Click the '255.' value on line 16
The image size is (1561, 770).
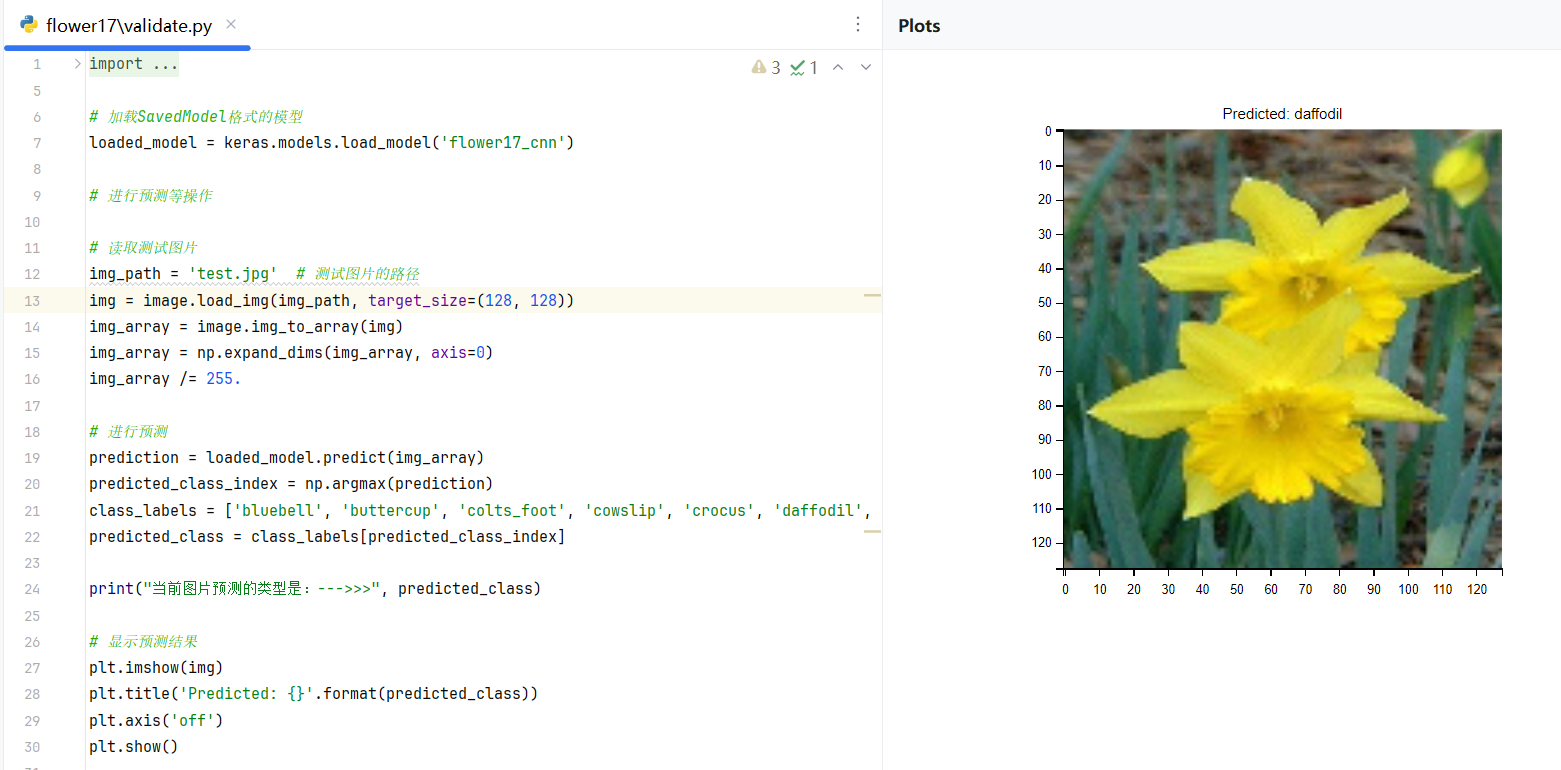coord(224,378)
